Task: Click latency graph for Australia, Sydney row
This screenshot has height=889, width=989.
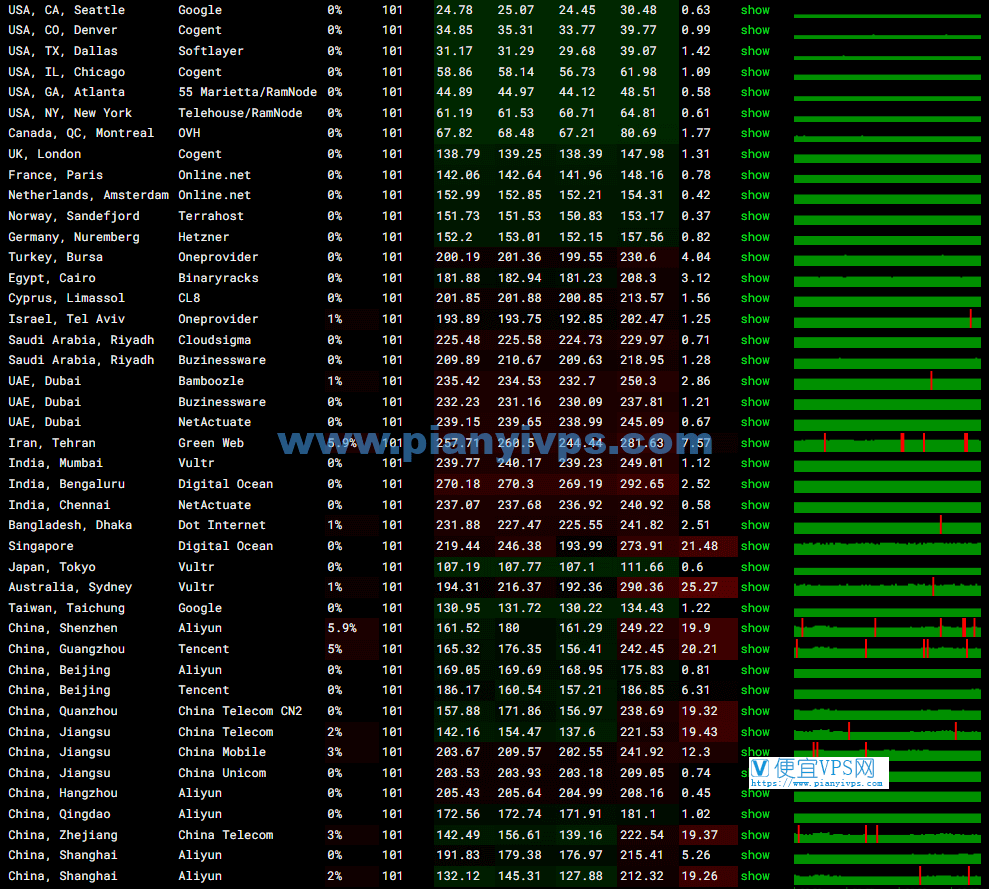Action: click(887, 587)
